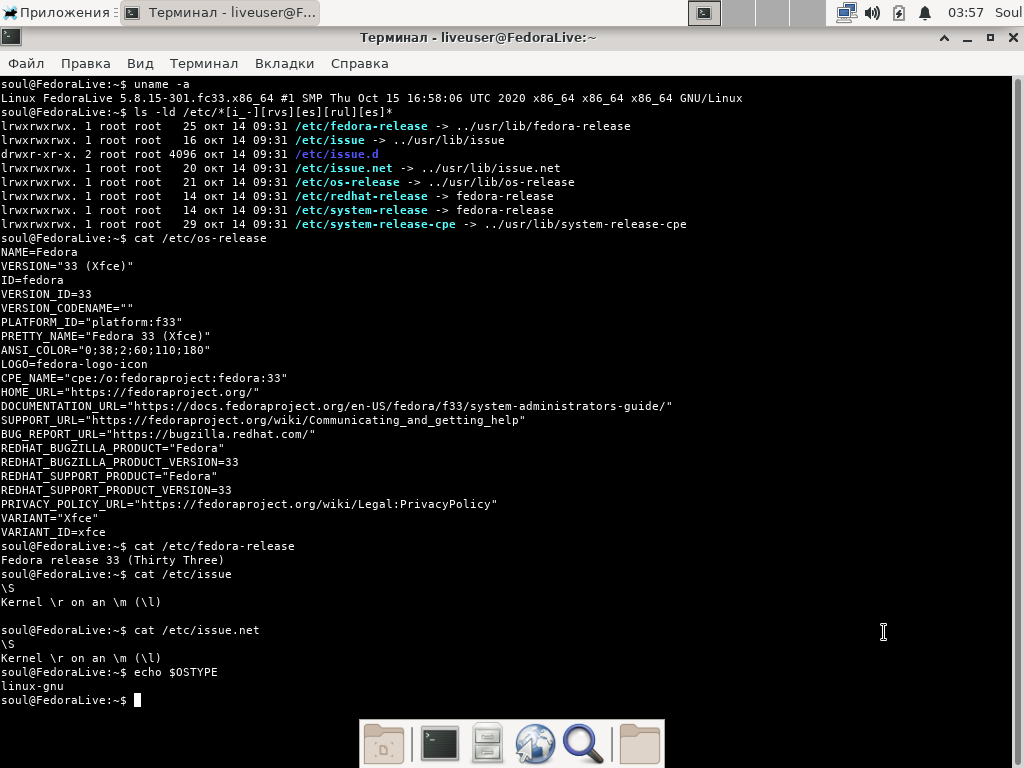The height and width of the screenshot is (768, 1024).
Task: Click the PRETTY_NAME="Fedora 33 (Xfce)" line
Action: coord(106,336)
